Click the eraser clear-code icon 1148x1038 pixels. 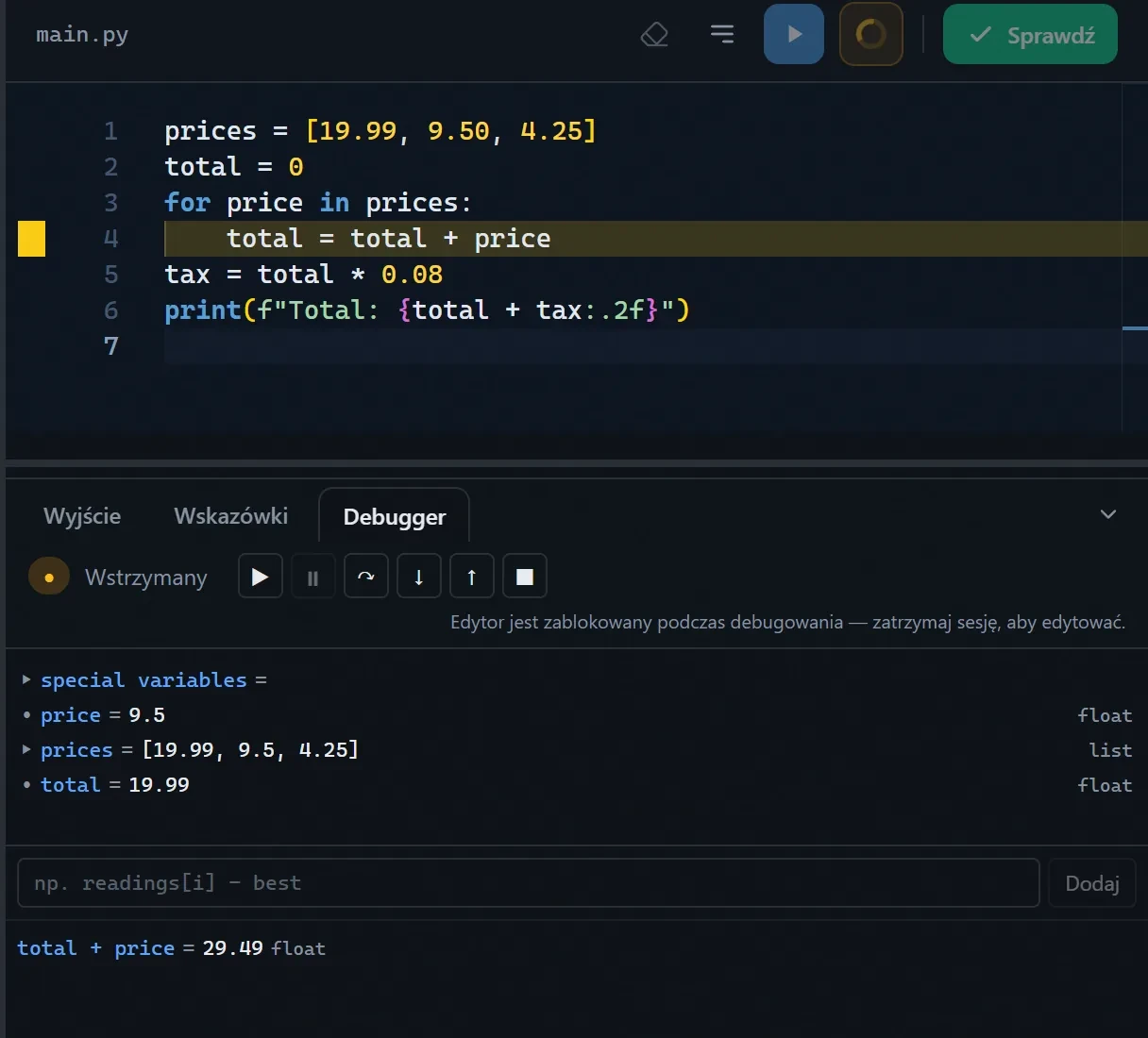(654, 35)
